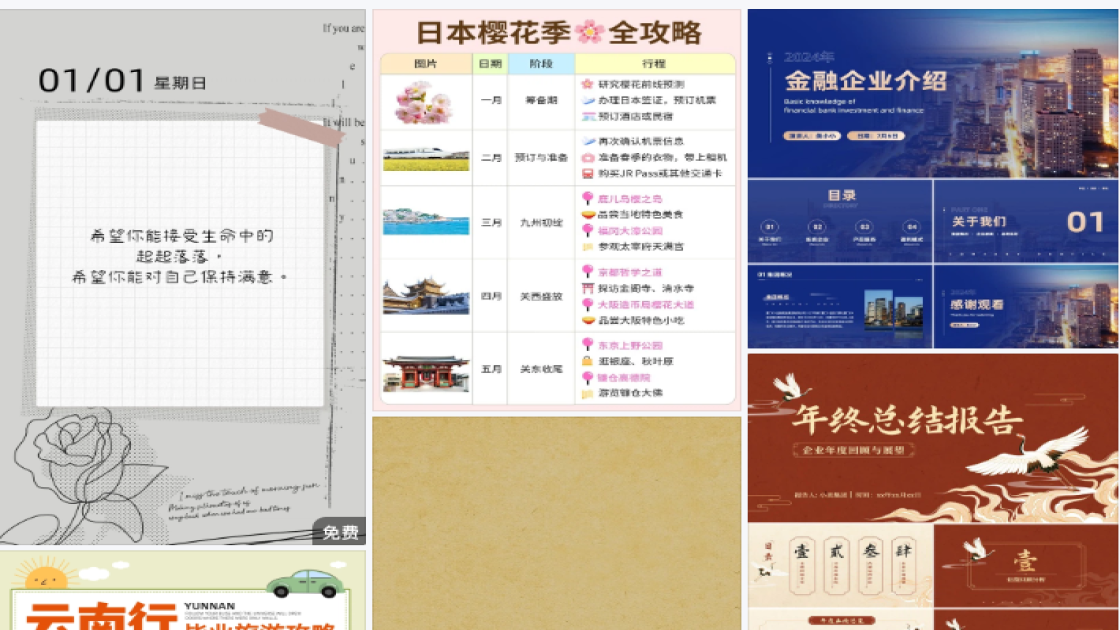The height and width of the screenshot is (630, 1120).
Task: Click the luggage icon in the 预订与准备 row
Action: pos(587,157)
